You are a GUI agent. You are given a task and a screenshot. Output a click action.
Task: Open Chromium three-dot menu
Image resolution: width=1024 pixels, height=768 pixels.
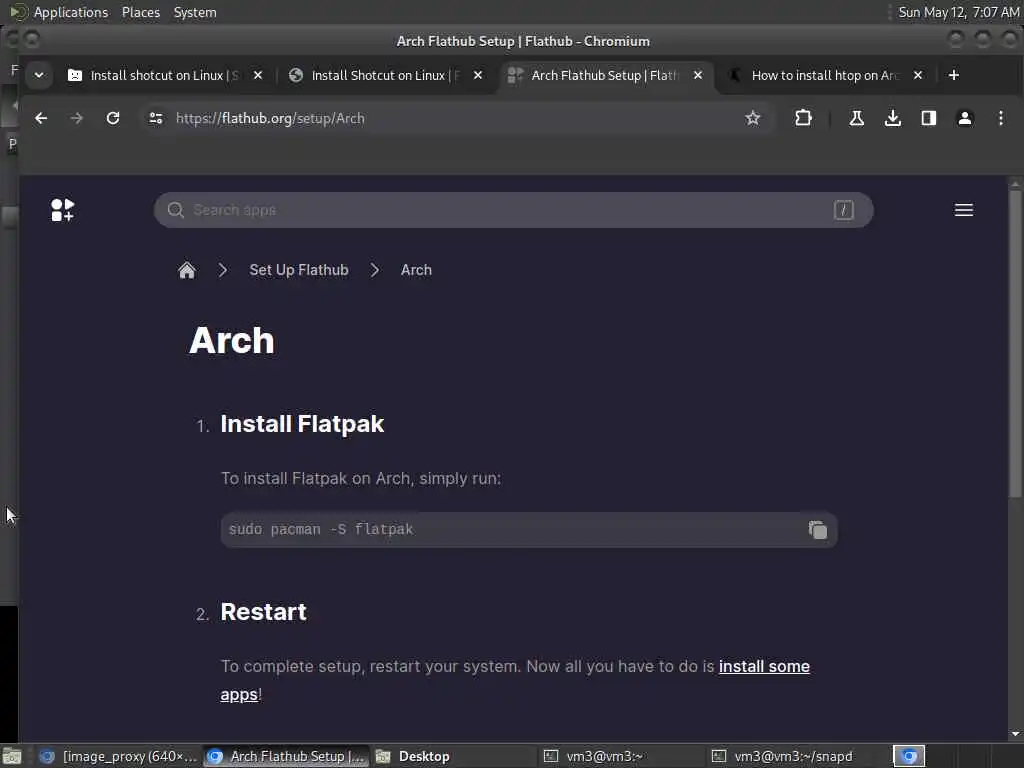tap(1000, 118)
